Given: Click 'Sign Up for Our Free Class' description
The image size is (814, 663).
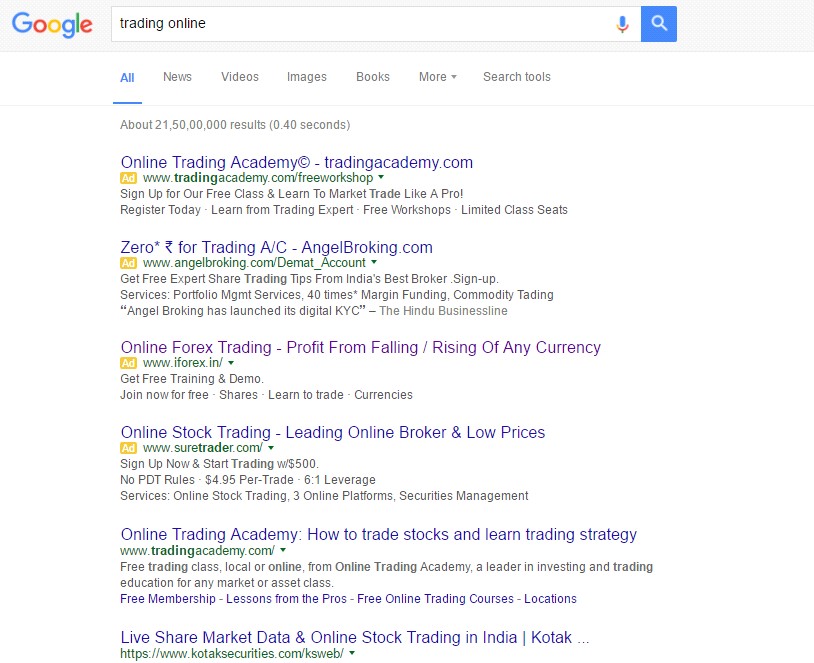Looking at the screenshot, I should pyautogui.click(x=292, y=194).
